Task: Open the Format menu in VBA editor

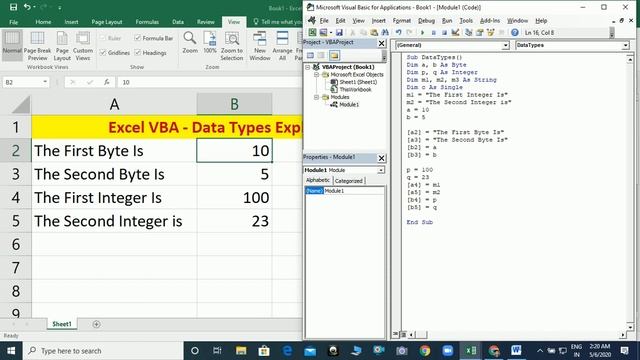Action: (x=402, y=20)
